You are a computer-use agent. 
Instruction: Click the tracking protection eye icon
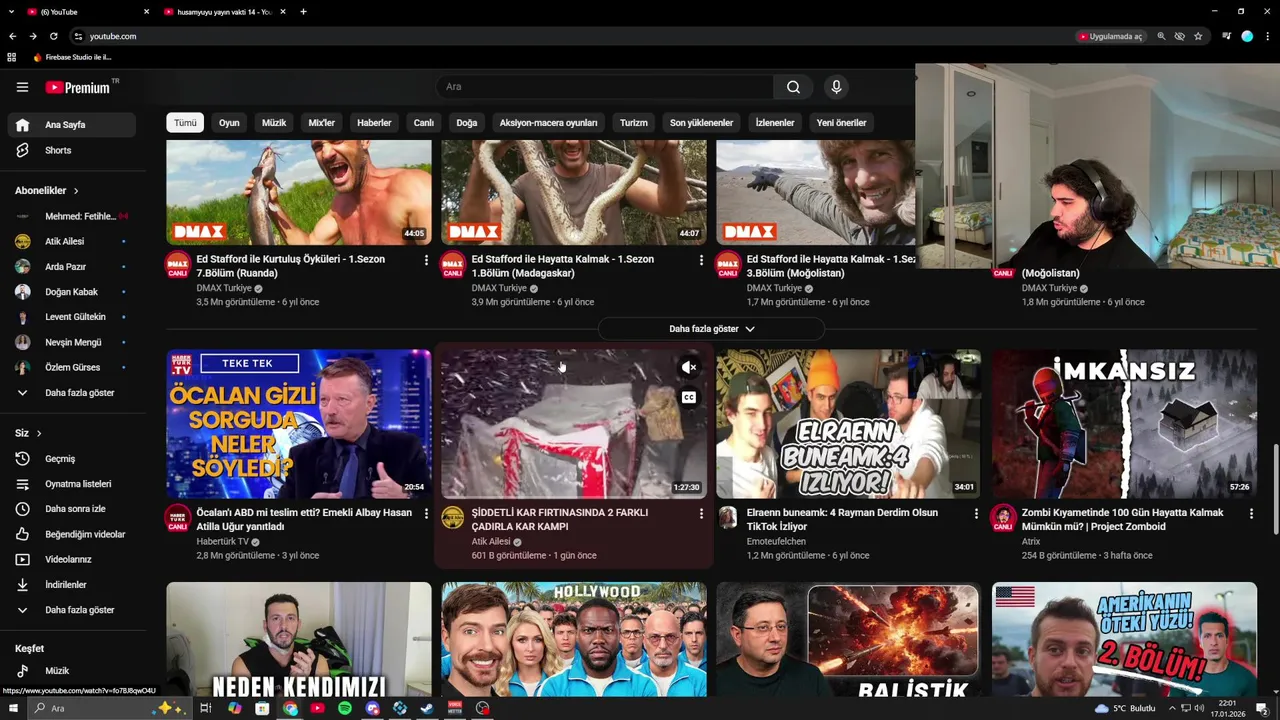pyautogui.click(x=1179, y=36)
